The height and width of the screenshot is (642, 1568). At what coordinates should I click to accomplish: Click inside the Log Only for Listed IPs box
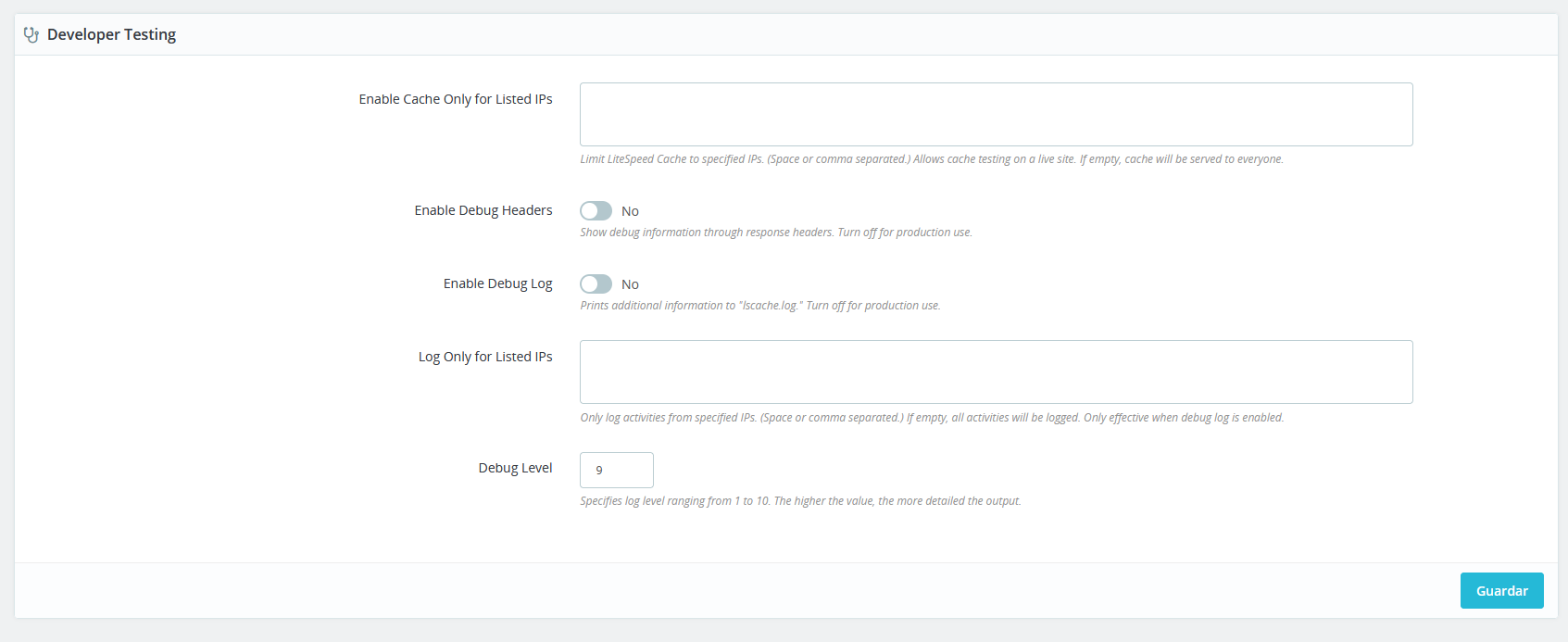coord(996,372)
